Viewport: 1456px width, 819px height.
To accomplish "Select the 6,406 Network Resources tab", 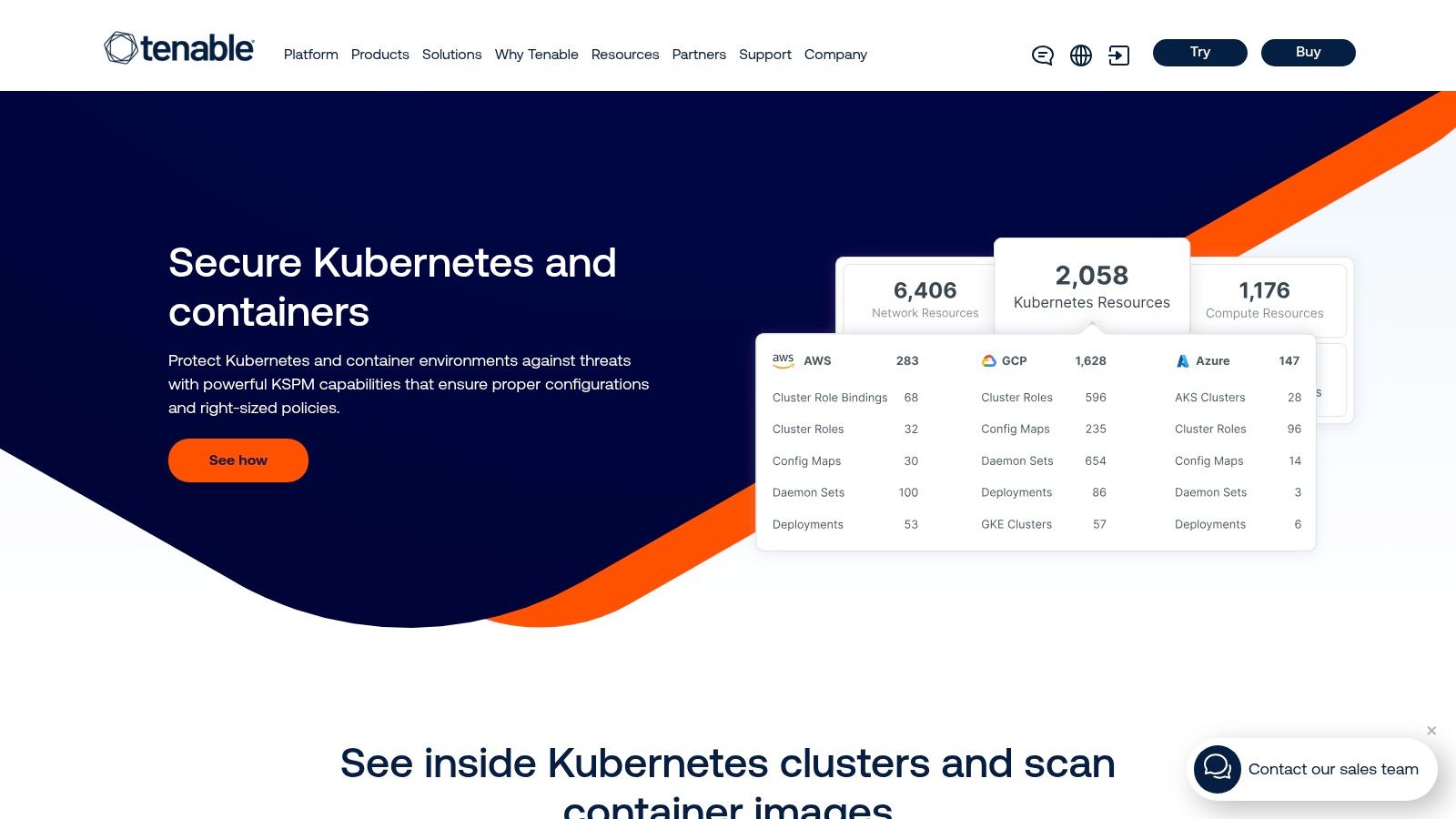I will point(924,298).
